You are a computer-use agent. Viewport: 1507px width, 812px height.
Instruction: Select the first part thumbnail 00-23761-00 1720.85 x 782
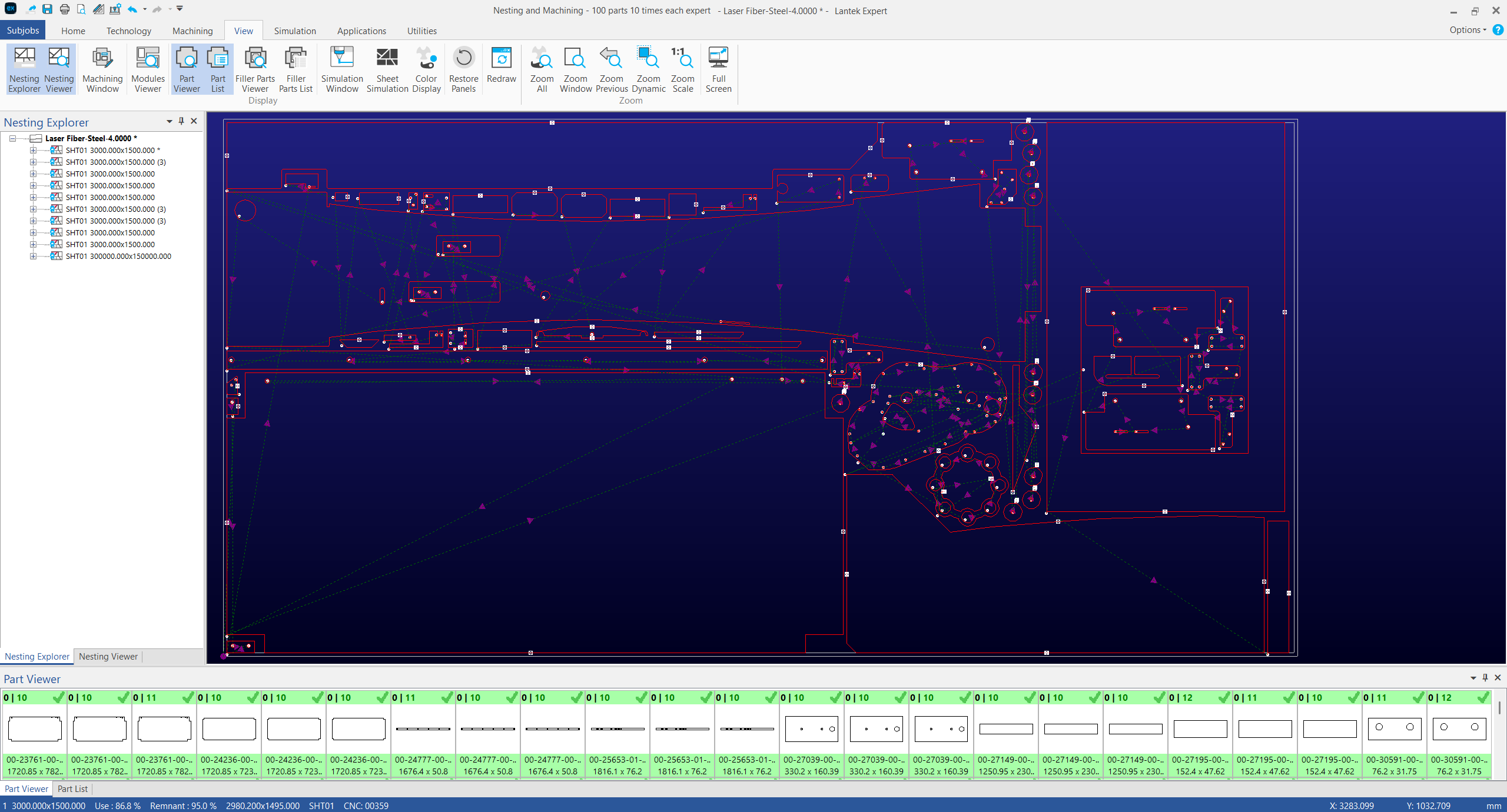35,734
